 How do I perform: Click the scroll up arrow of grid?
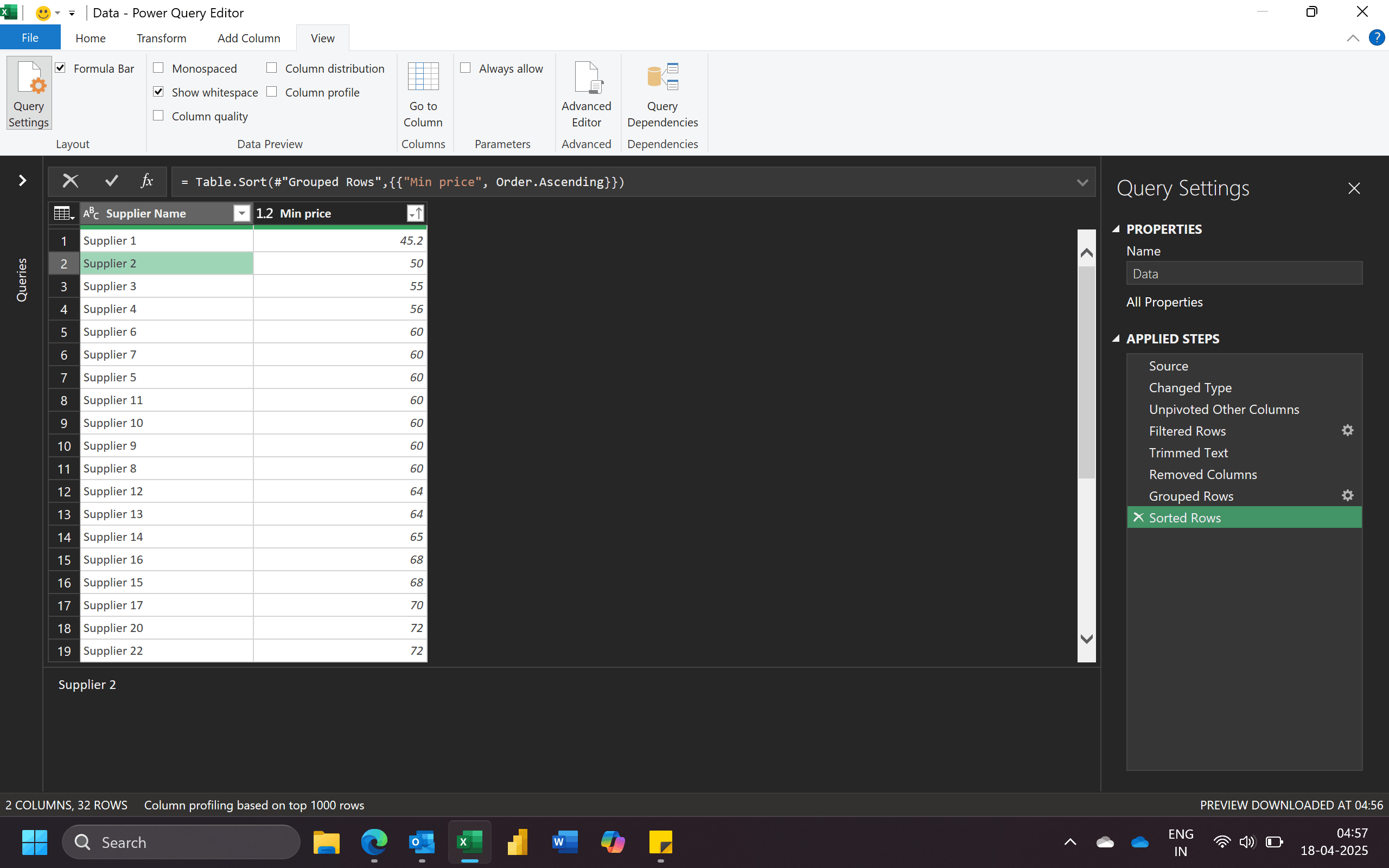coord(1086,253)
